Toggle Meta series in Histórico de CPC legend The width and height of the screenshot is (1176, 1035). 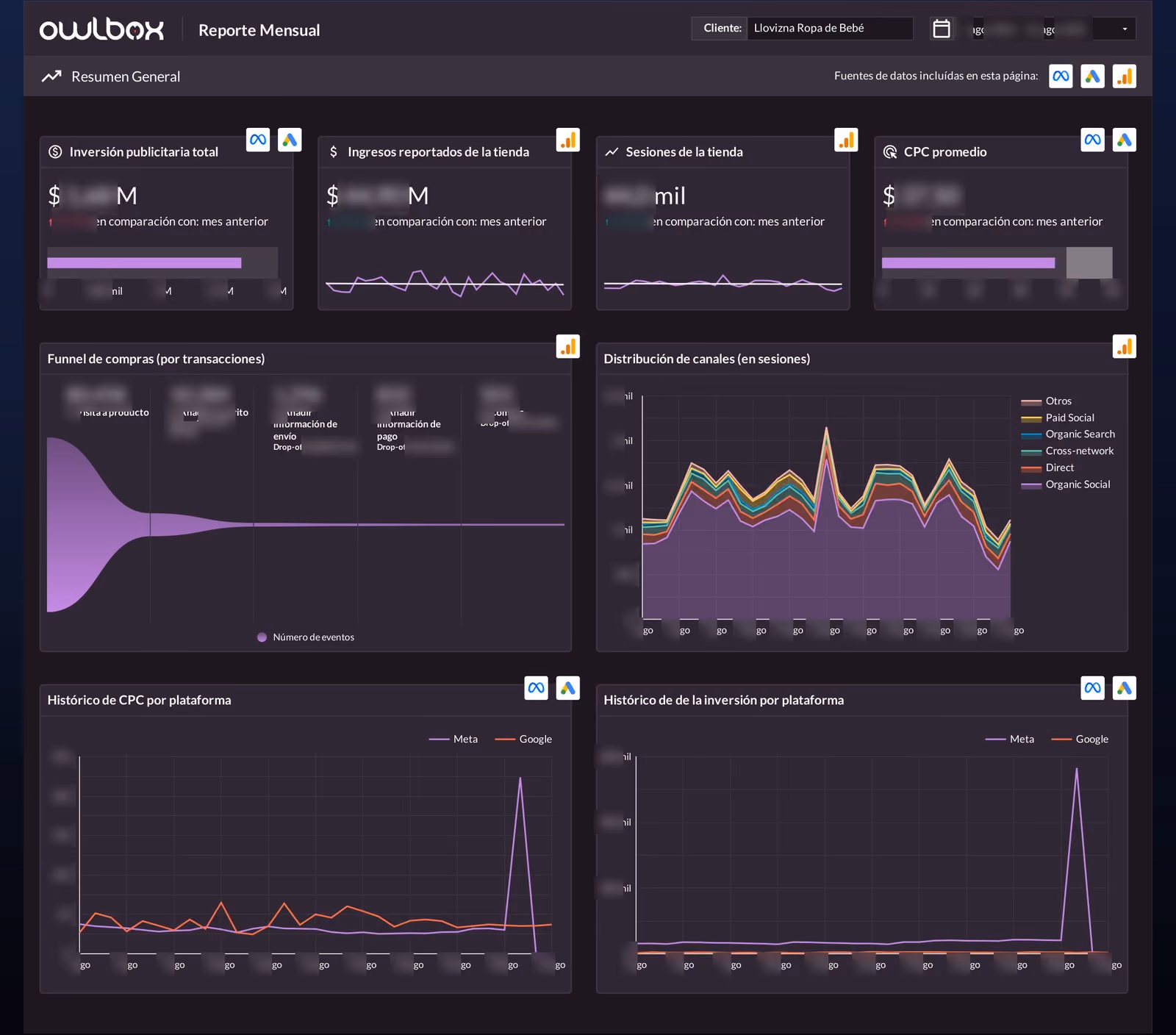453,739
